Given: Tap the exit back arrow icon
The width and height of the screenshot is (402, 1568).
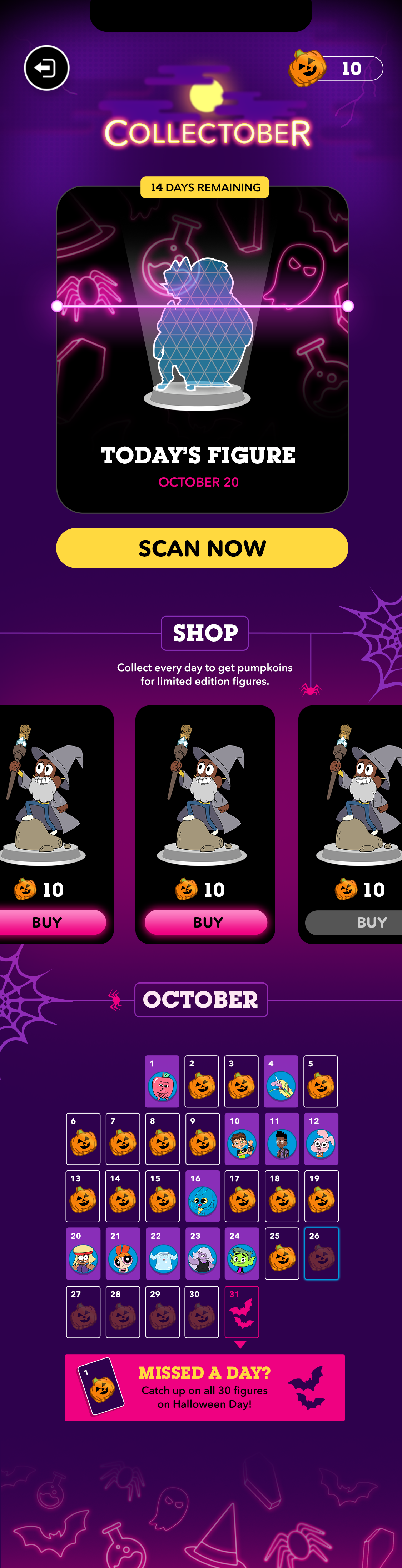Looking at the screenshot, I should click(x=46, y=67).
